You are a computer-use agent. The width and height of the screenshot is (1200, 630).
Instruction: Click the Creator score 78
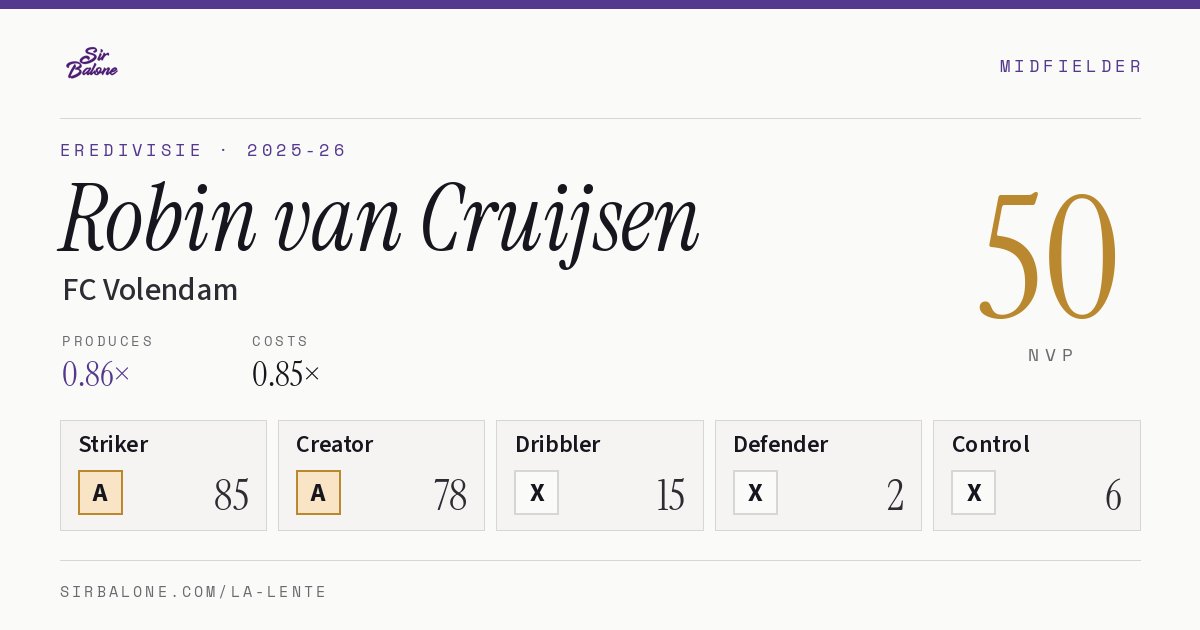tap(450, 495)
